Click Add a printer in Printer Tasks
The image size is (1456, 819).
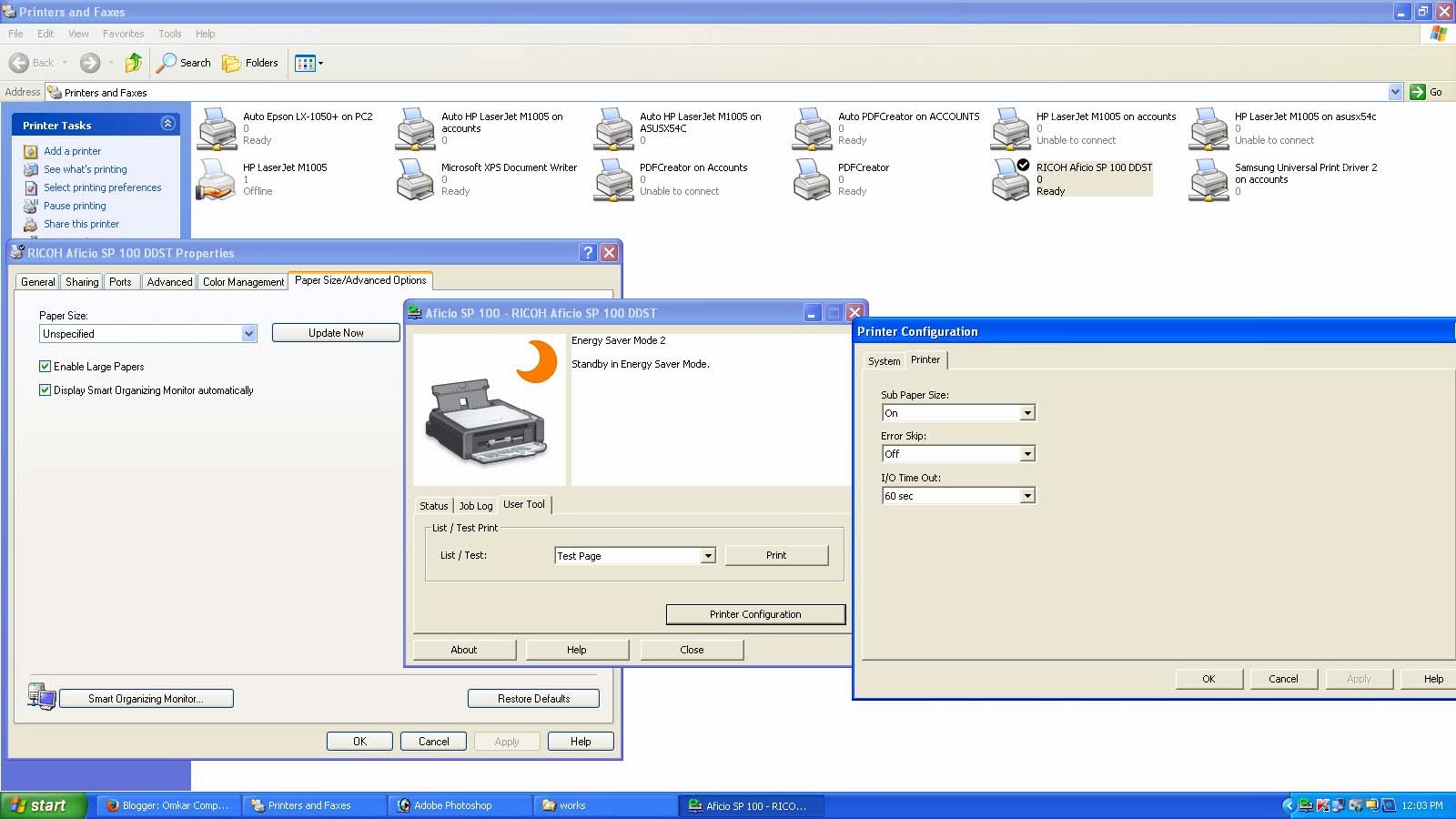pyautogui.click(x=73, y=151)
